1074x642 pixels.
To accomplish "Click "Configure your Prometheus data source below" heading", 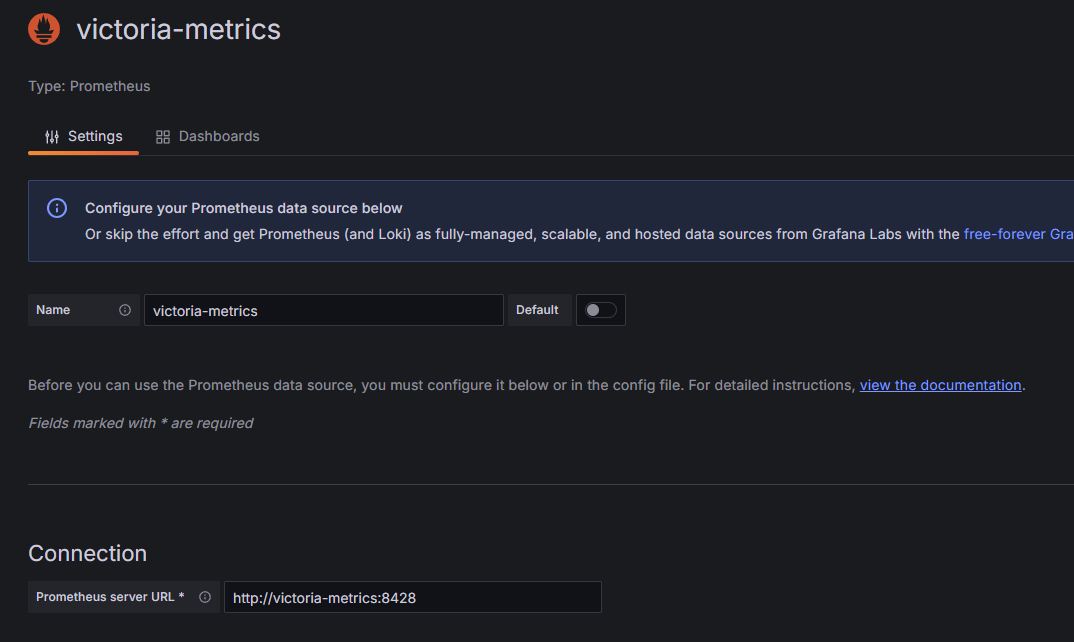I will pyautogui.click(x=243, y=208).
